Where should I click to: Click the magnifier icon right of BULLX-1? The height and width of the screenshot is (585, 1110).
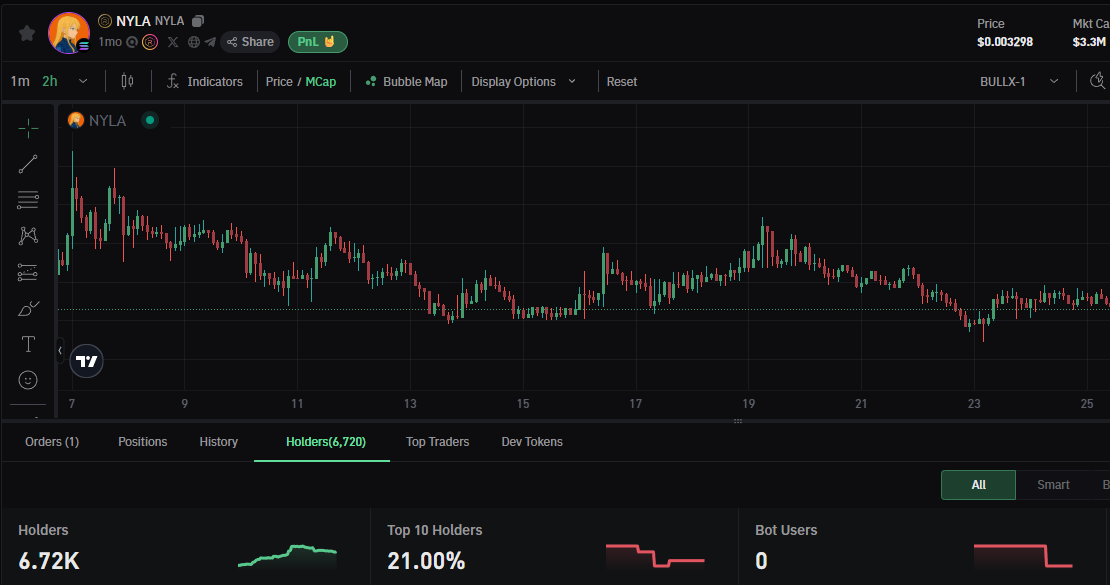(1097, 81)
